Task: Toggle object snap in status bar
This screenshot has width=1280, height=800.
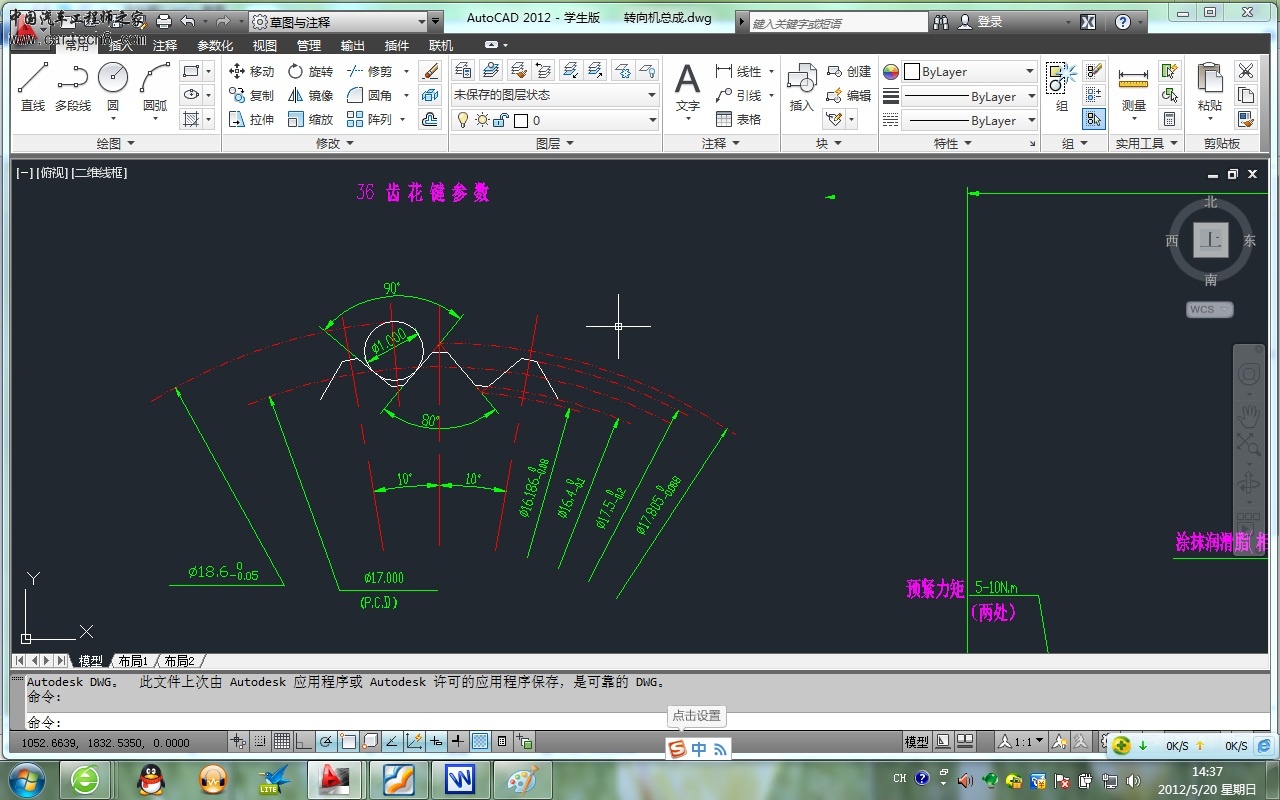Action: point(348,742)
